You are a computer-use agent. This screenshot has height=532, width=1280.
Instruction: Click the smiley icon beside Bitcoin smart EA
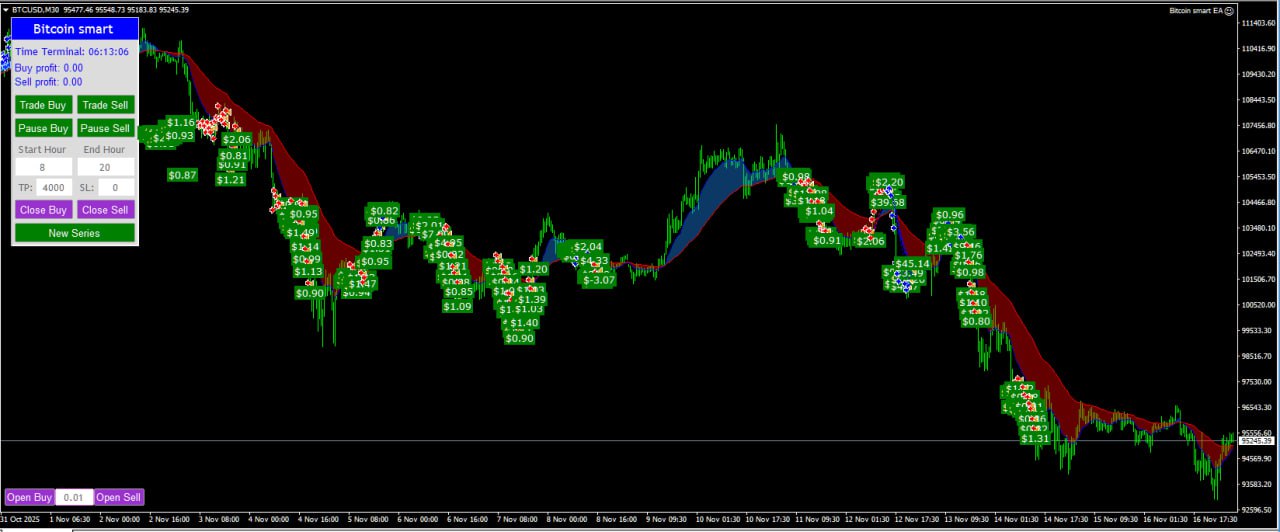(1229, 10)
